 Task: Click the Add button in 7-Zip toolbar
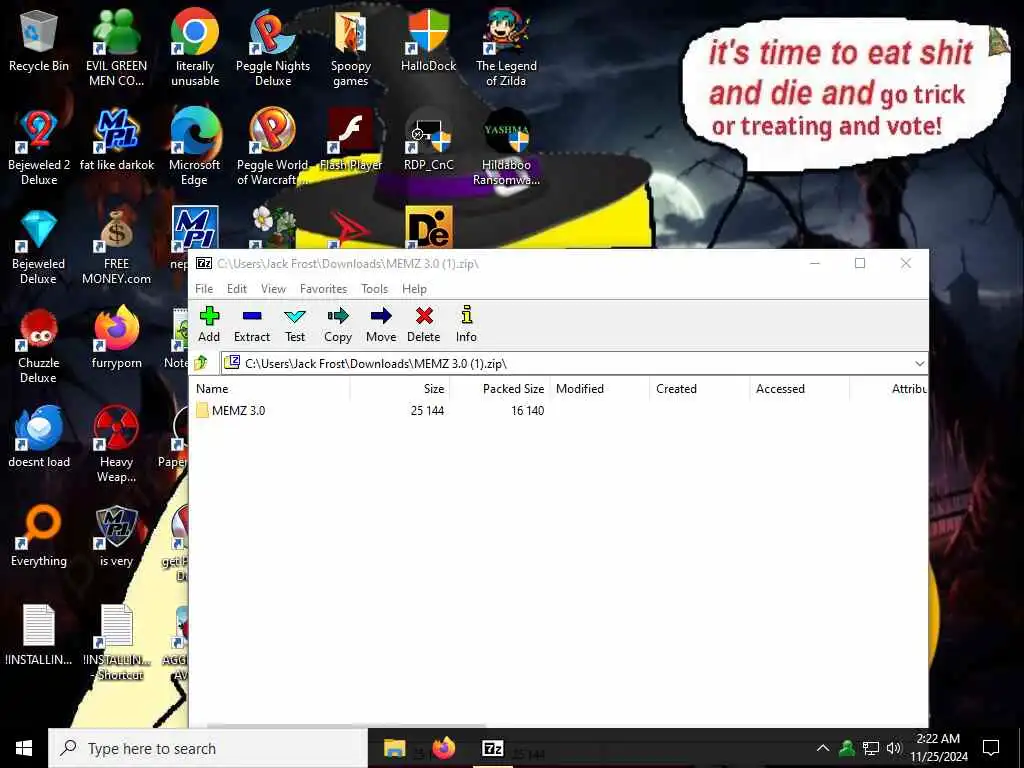[x=209, y=324]
